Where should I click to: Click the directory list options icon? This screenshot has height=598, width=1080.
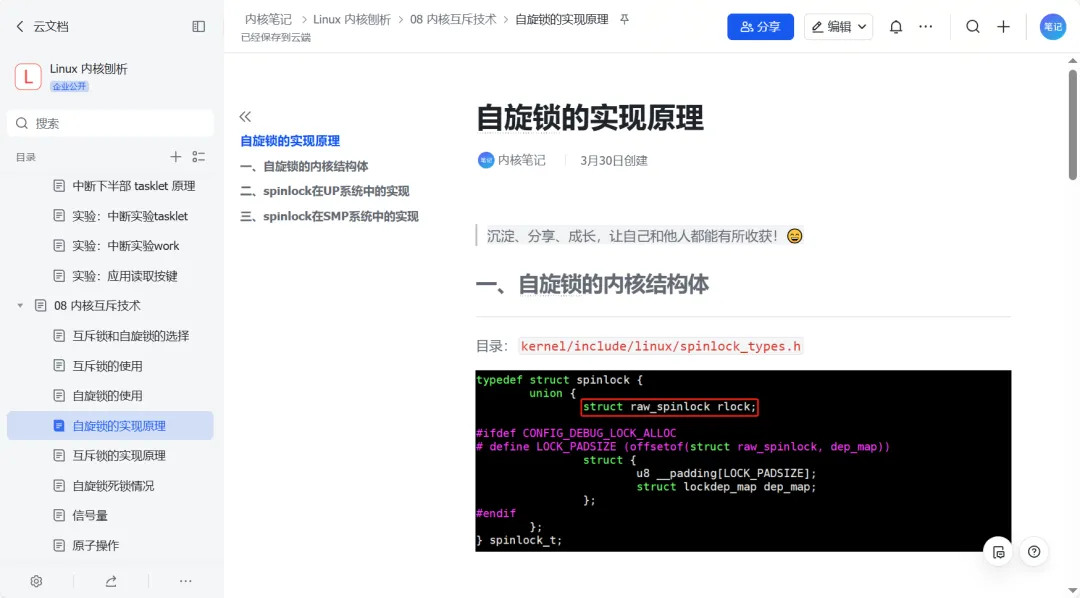(198, 157)
